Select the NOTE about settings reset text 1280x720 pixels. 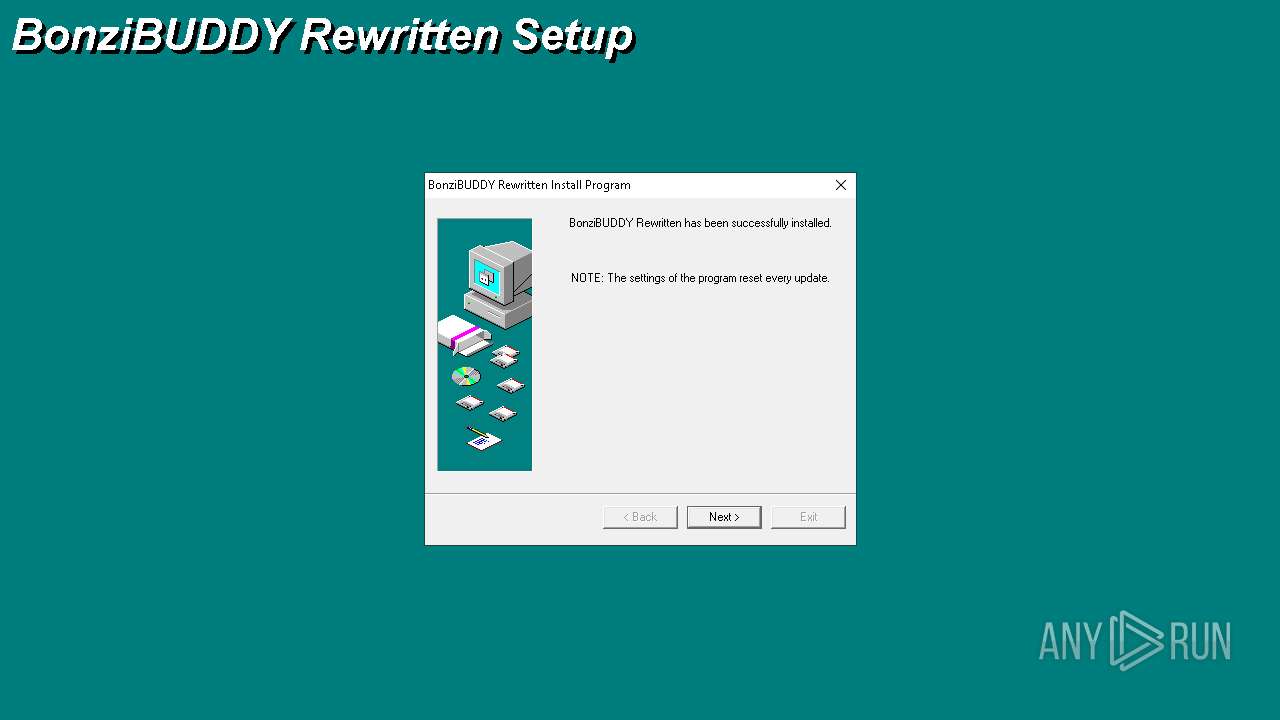(700, 278)
